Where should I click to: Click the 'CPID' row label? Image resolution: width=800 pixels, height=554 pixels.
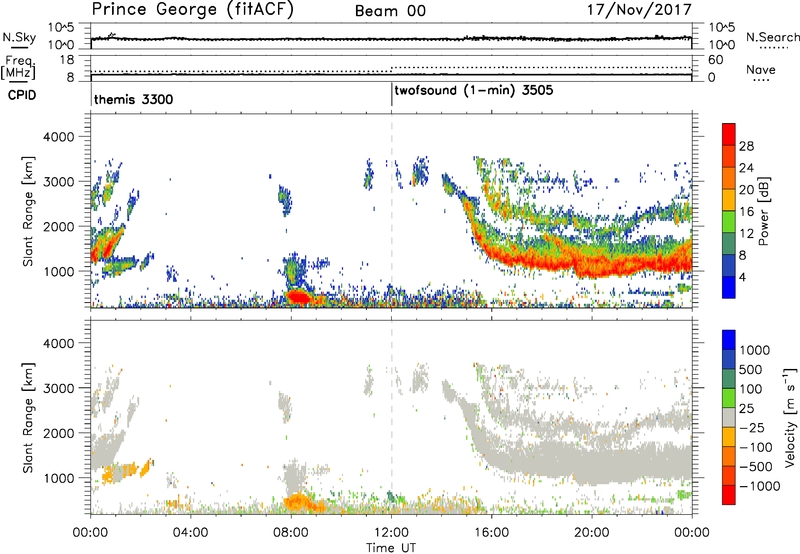(x=22, y=95)
